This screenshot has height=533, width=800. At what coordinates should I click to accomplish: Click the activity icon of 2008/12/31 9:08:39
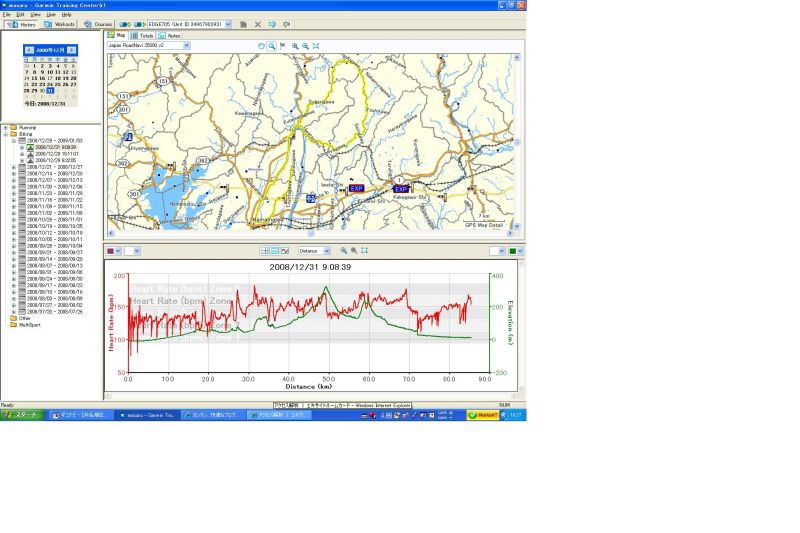[x=30, y=147]
